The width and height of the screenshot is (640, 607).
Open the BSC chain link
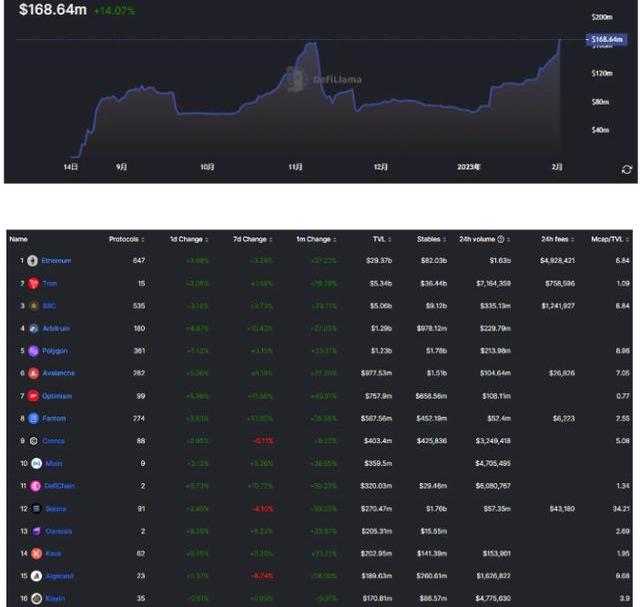pos(49,305)
